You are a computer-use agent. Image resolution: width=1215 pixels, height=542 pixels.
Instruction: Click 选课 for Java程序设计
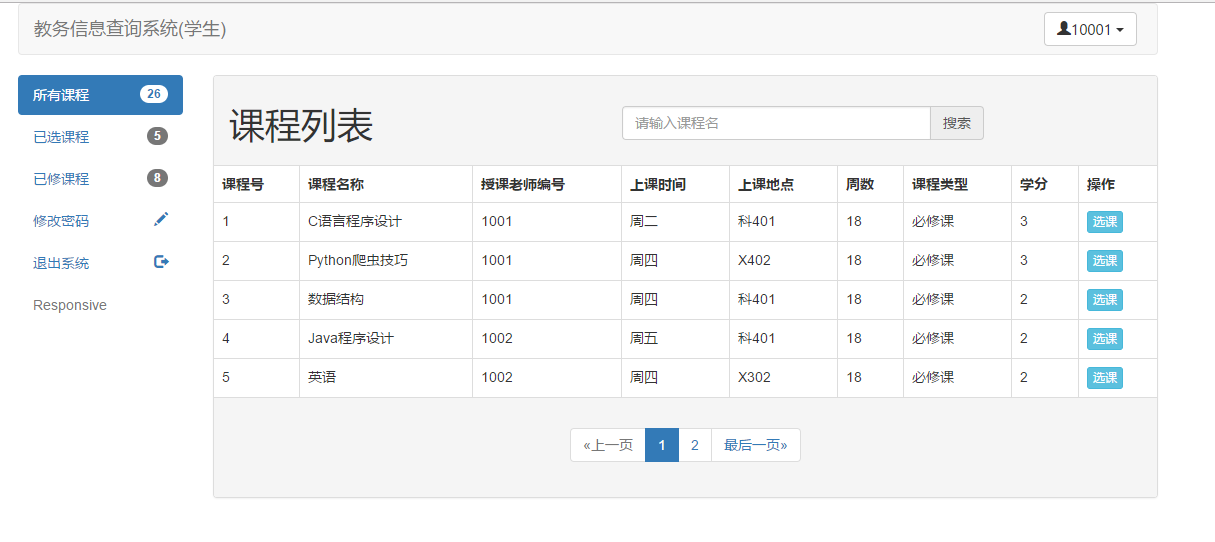pos(1105,339)
